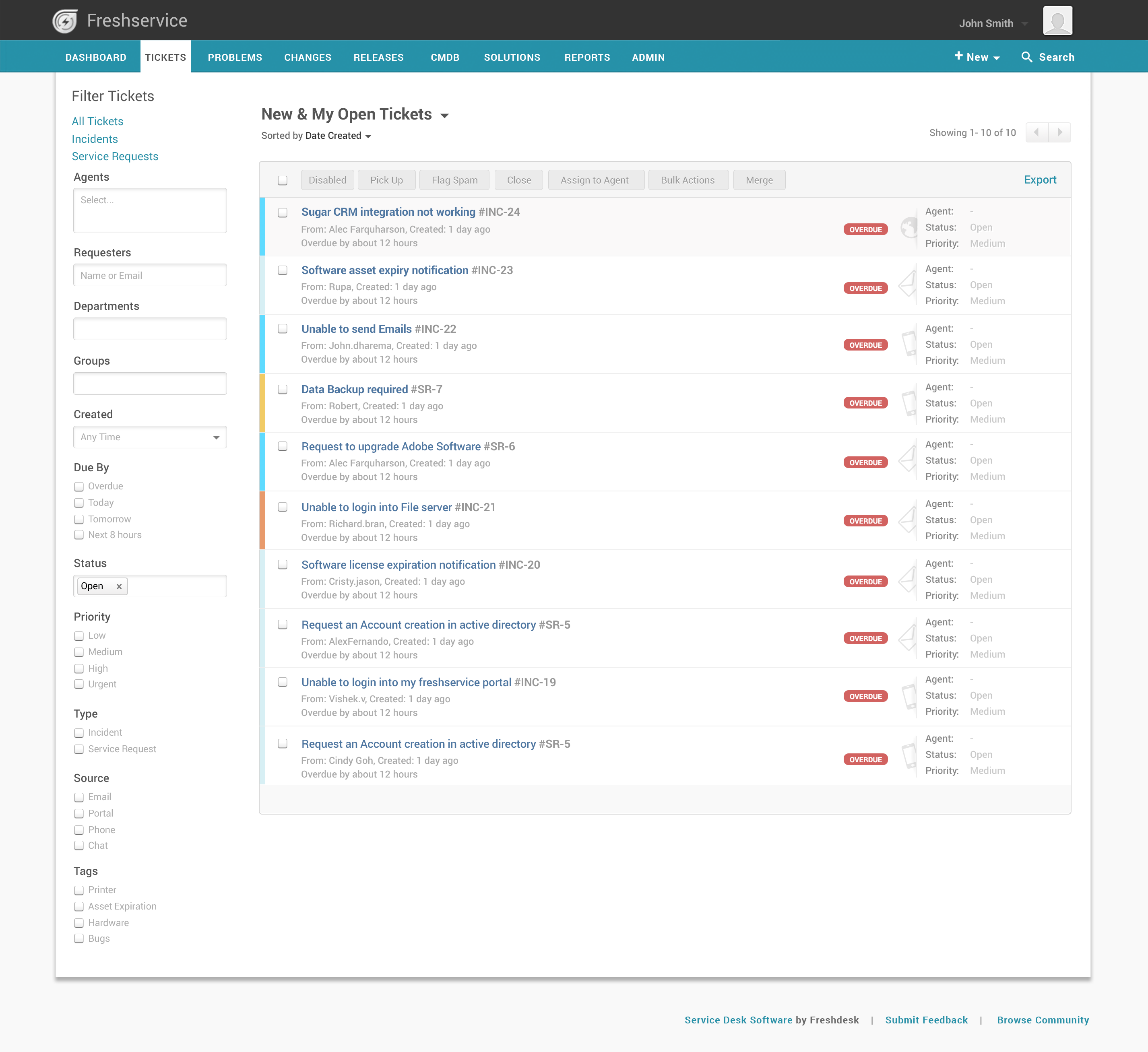
Task: Click the Search magnifier icon
Action: (1026, 57)
